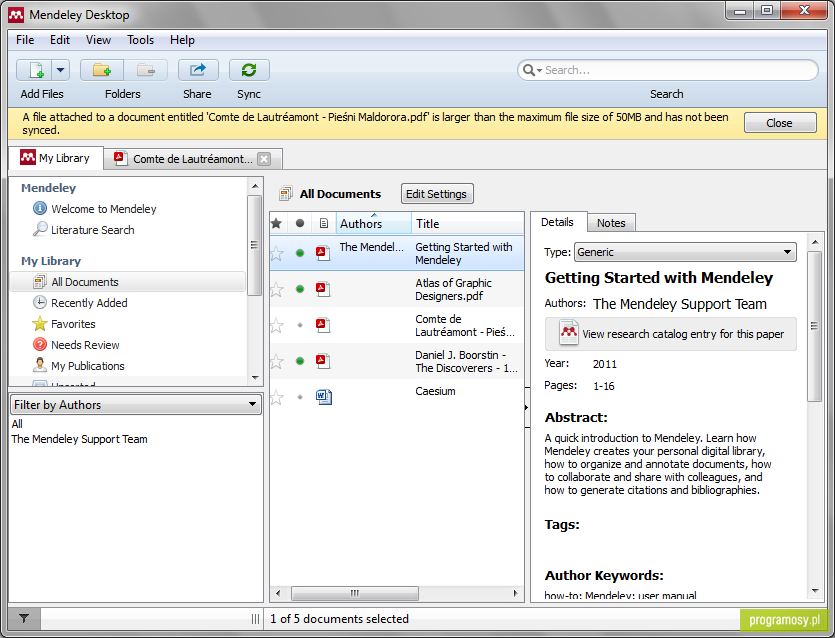The height and width of the screenshot is (638, 835).
Task: Sort documents by Authors column
Action: coord(374,224)
